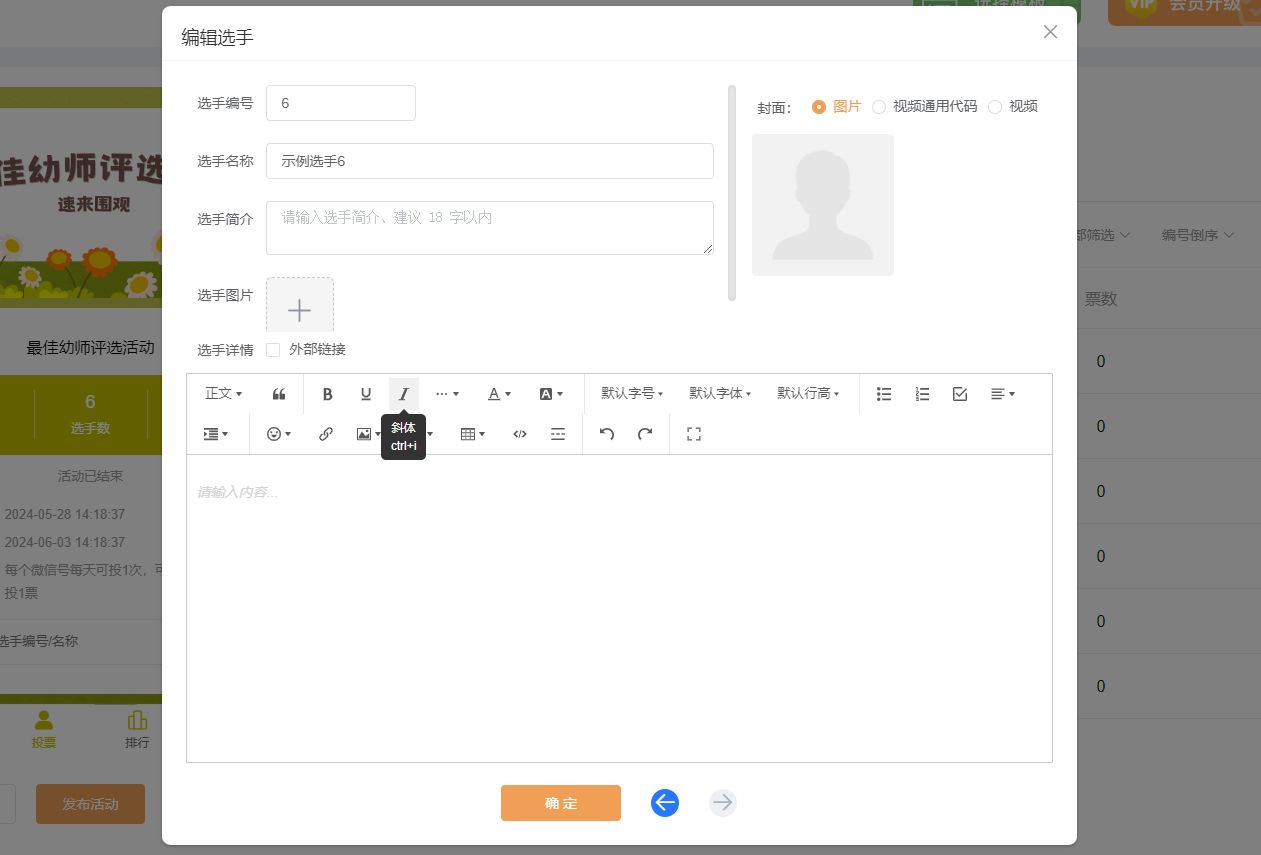
Task: Insert a hyperlink with the link icon
Action: point(326,434)
